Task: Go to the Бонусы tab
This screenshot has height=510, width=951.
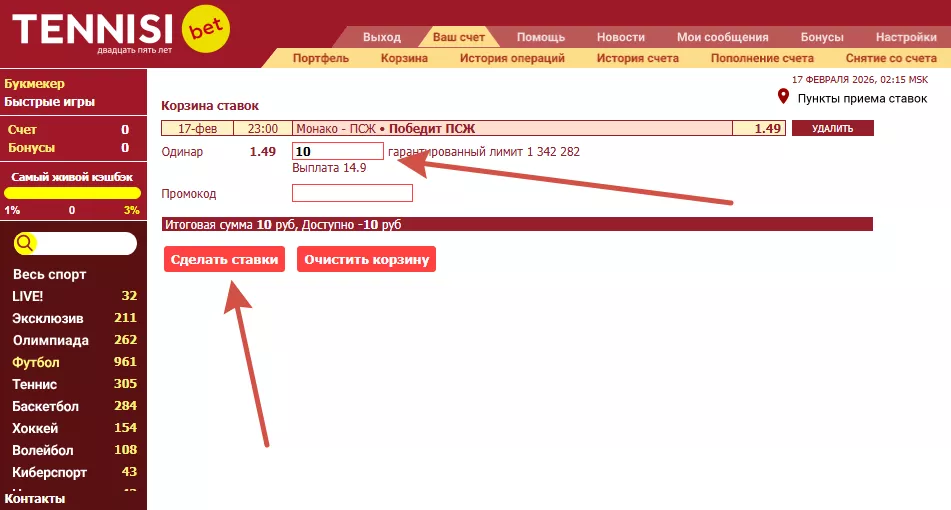Action: 822,37
